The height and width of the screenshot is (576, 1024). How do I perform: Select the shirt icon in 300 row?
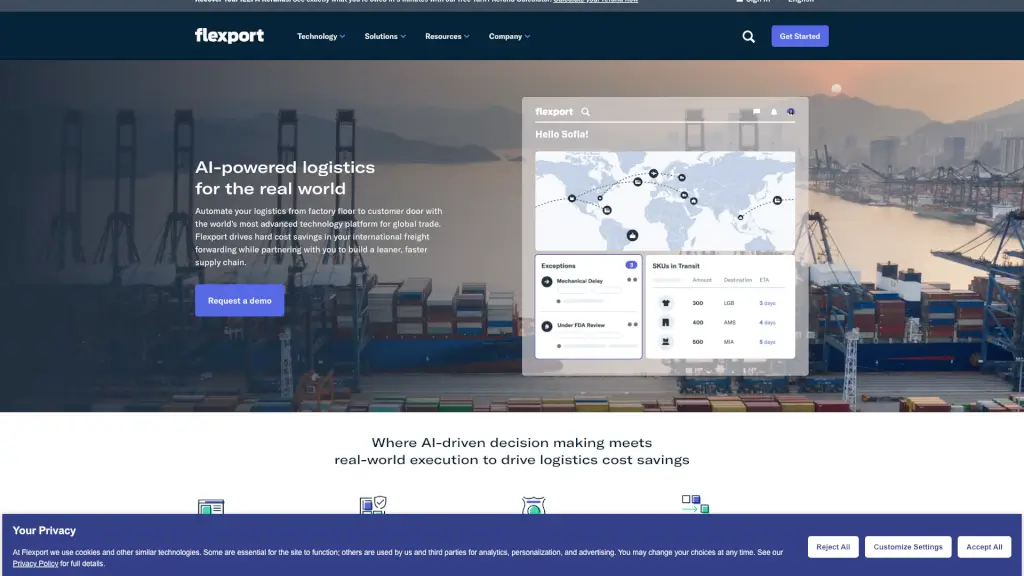665,303
